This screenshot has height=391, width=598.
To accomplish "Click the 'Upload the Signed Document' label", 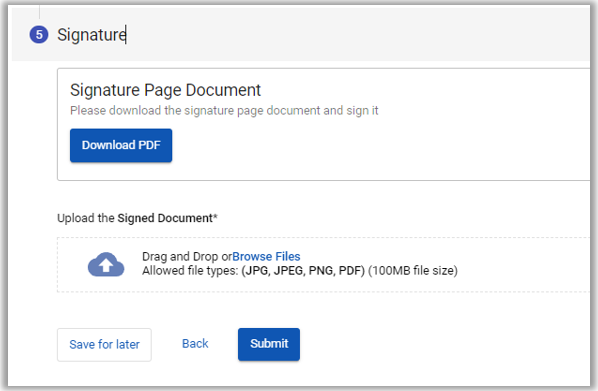I will pos(137,218).
